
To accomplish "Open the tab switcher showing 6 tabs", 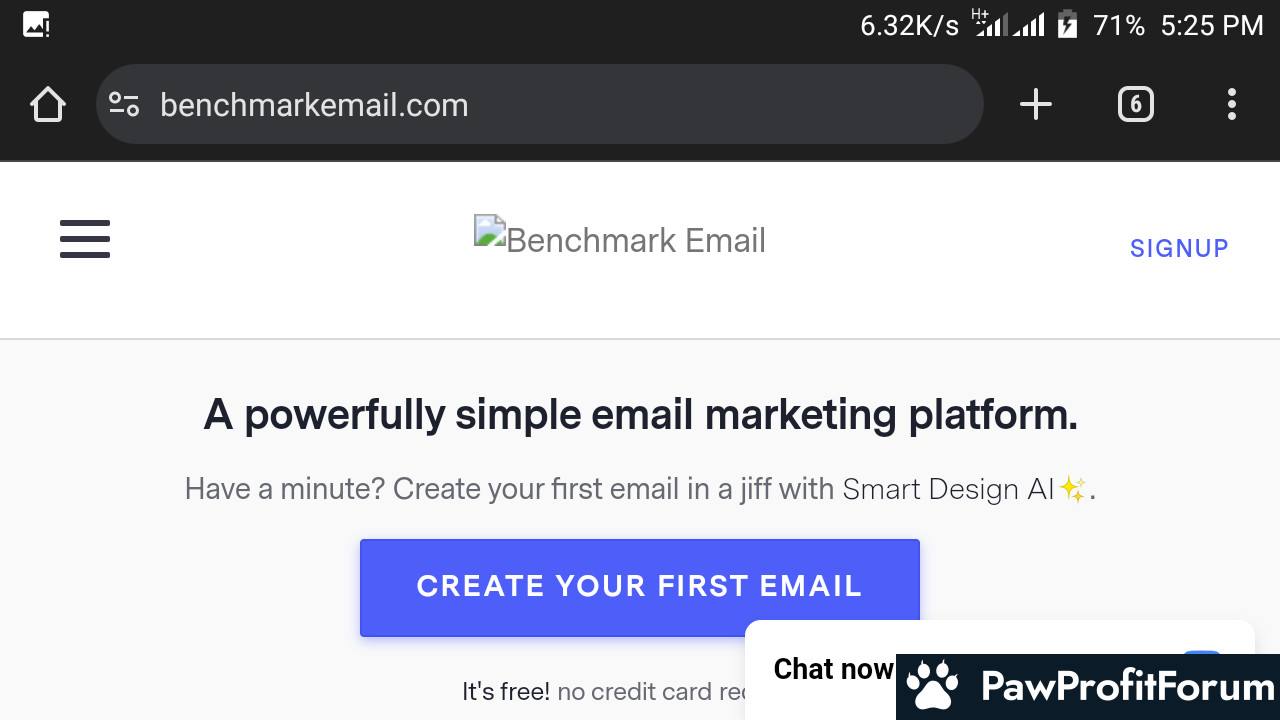I will tap(1135, 104).
